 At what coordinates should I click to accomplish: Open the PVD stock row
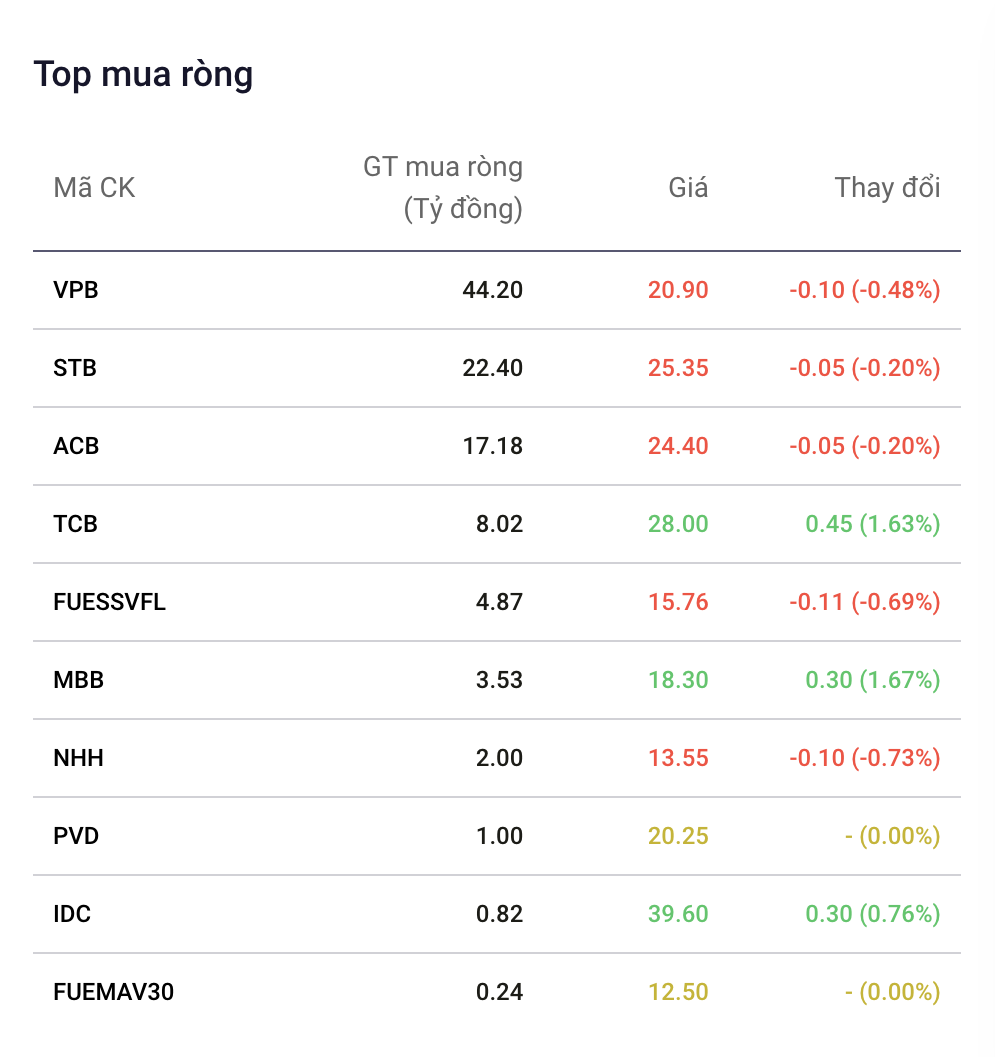click(x=497, y=836)
